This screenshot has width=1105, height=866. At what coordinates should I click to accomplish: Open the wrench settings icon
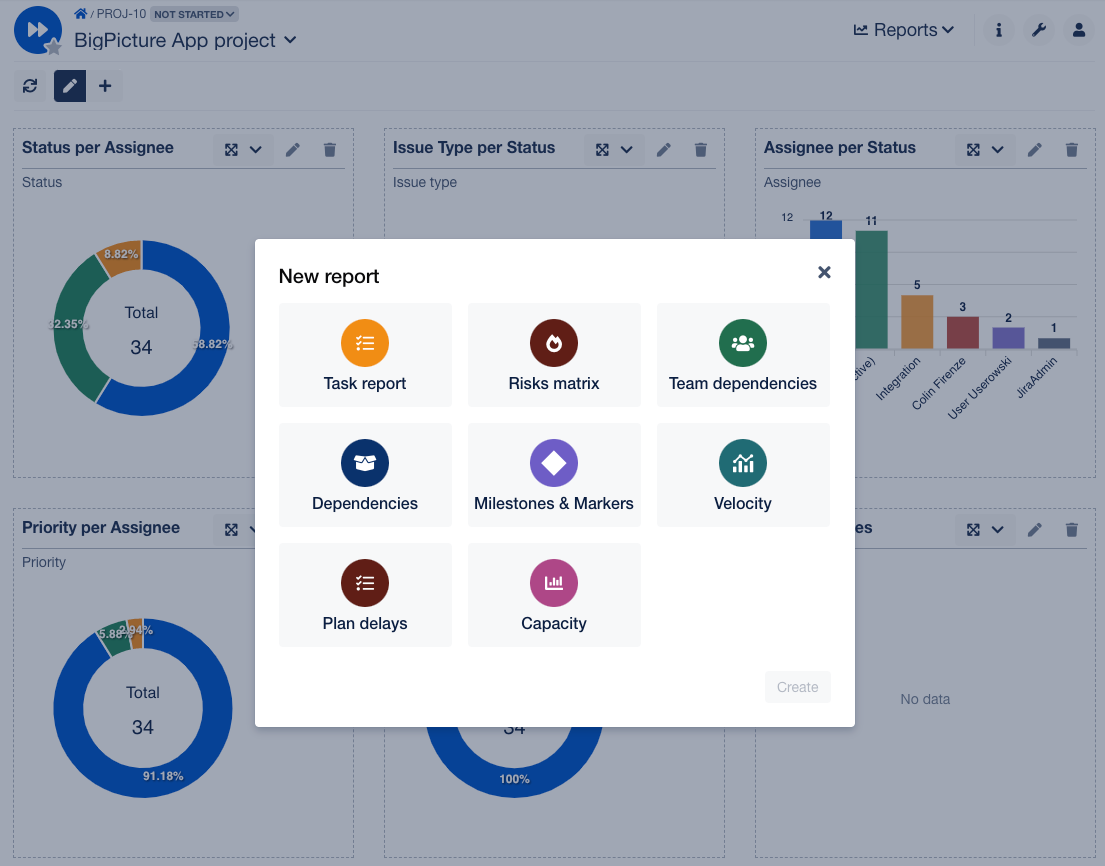coord(1039,30)
